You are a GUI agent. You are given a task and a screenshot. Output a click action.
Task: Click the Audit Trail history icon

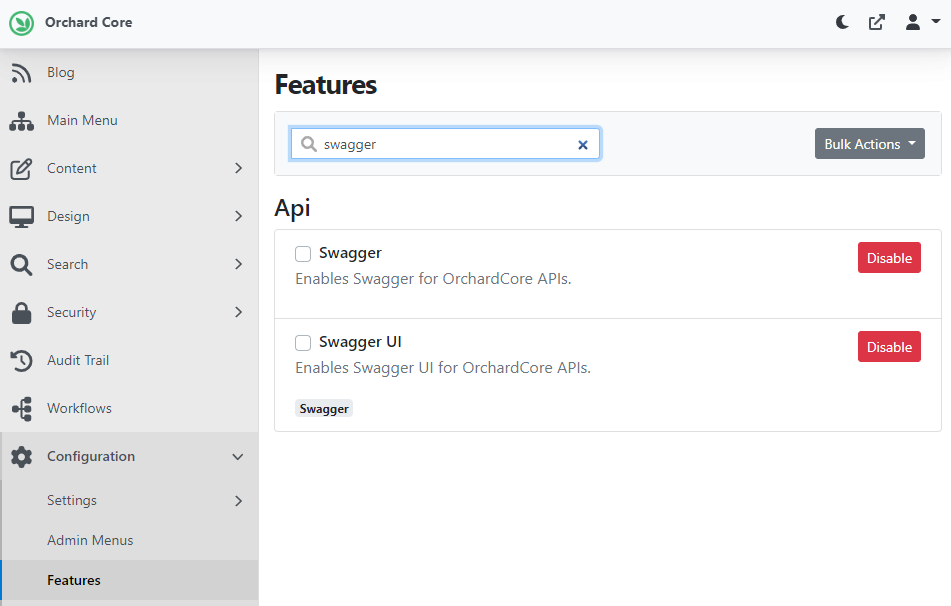click(x=21, y=360)
